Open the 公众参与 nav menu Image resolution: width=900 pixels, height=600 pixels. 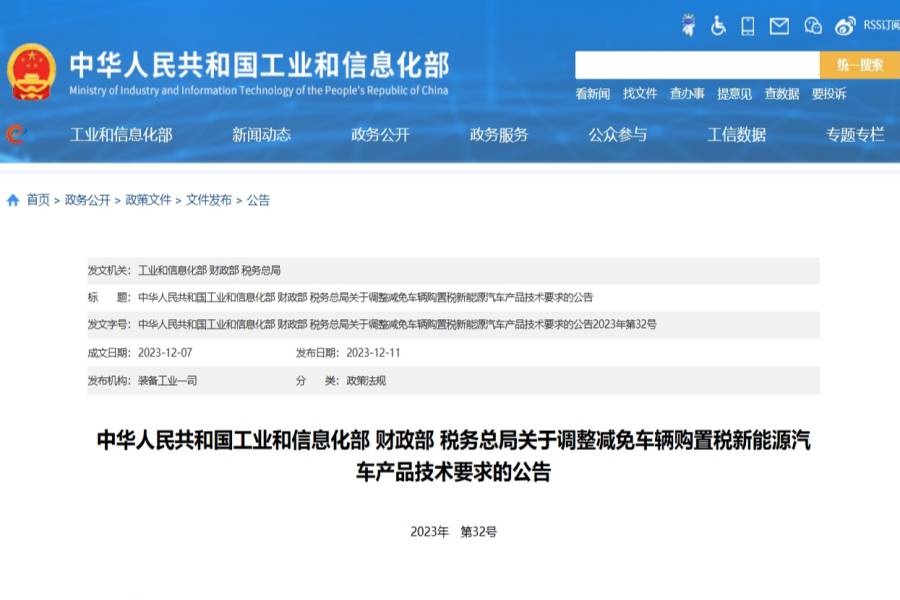pos(618,135)
